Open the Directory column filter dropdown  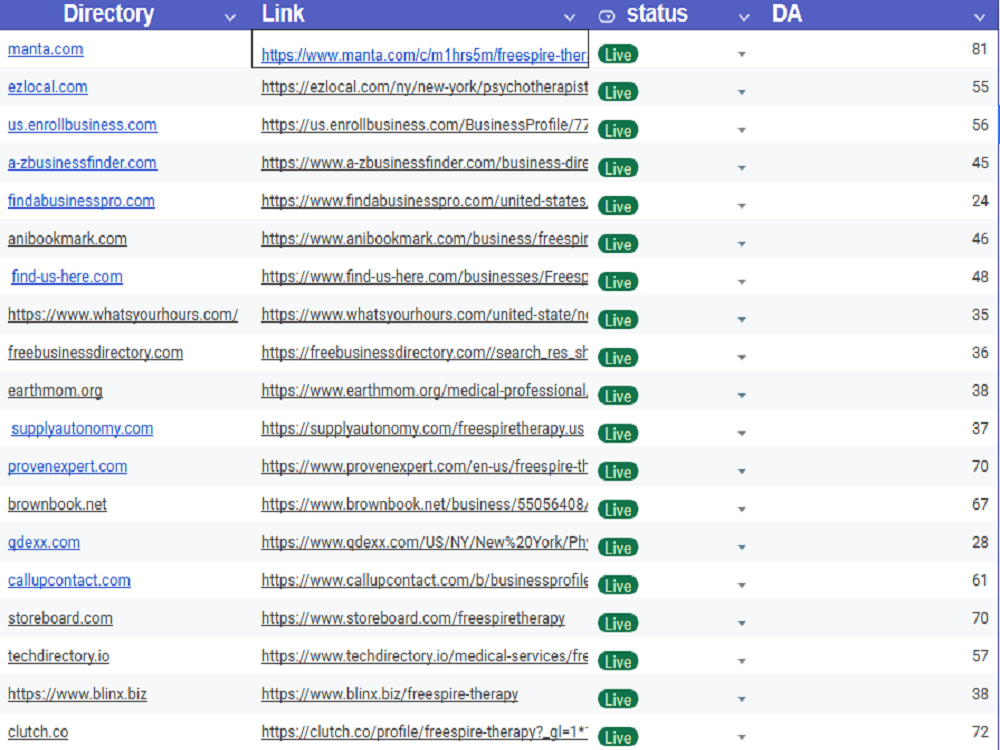230,18
